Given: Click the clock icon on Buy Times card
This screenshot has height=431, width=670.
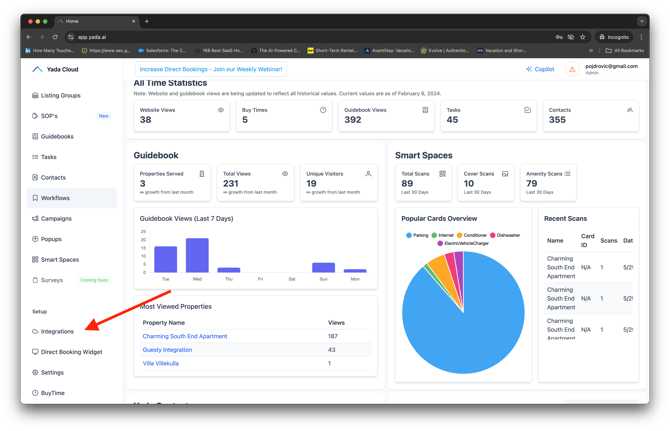Looking at the screenshot, I should point(323,110).
